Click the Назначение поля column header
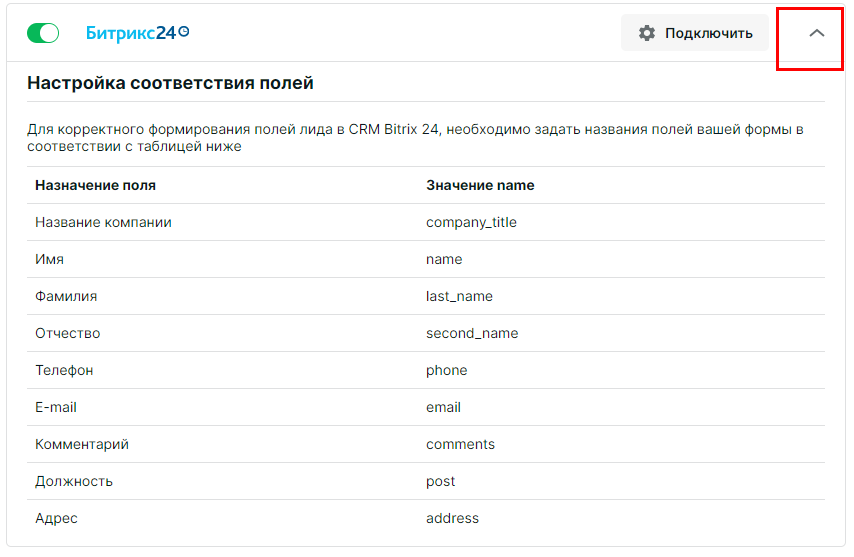This screenshot has height=557, width=854. coord(95,185)
